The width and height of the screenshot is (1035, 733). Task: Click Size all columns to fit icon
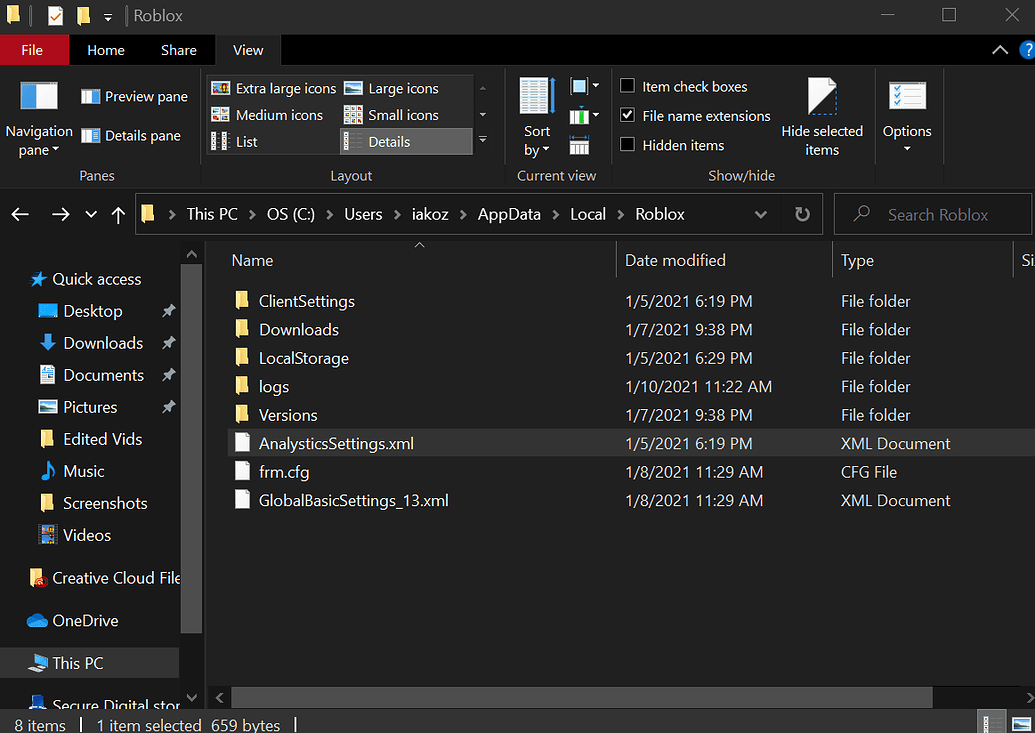(579, 145)
